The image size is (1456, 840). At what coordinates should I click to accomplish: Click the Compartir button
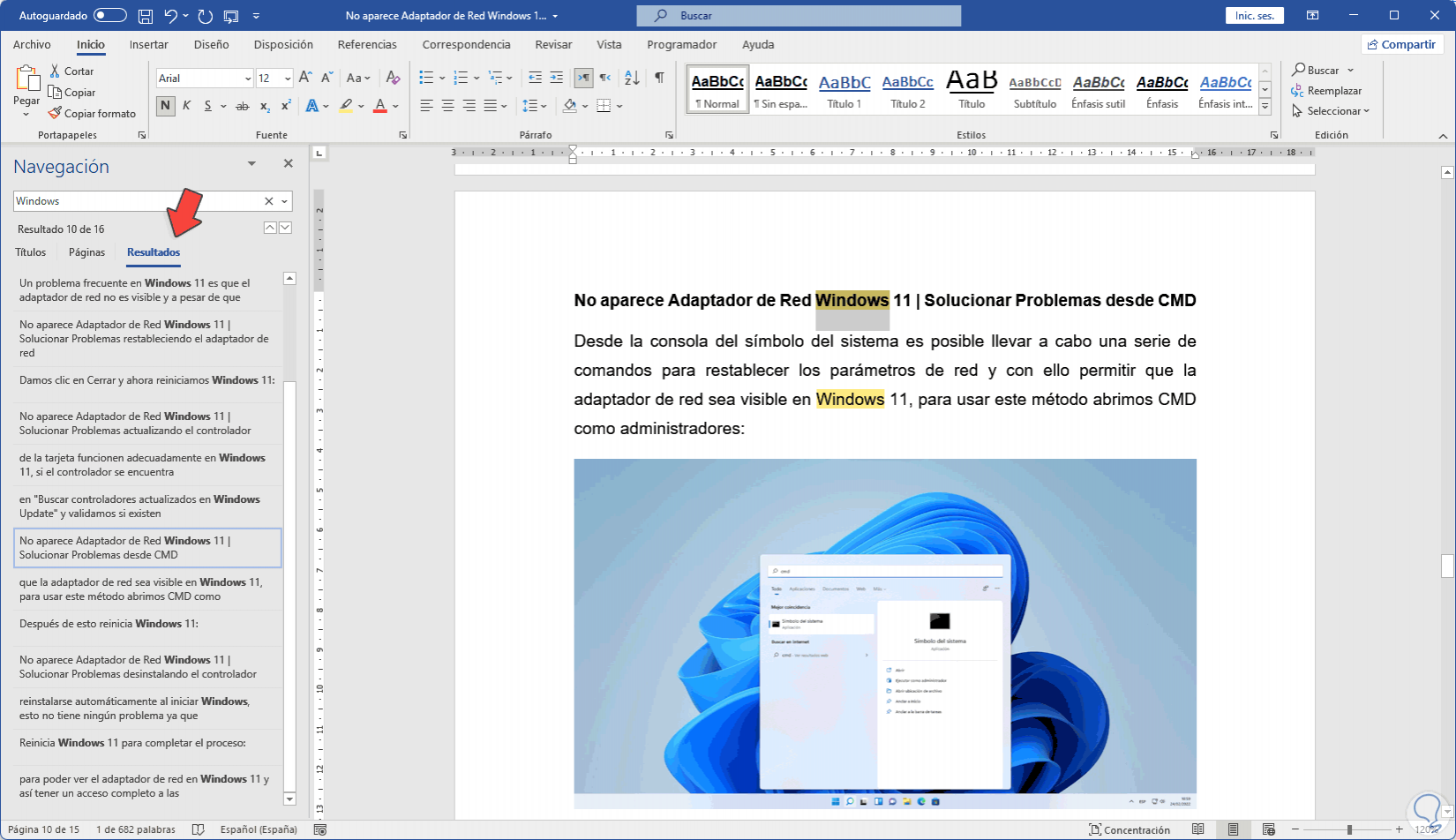[x=1400, y=45]
